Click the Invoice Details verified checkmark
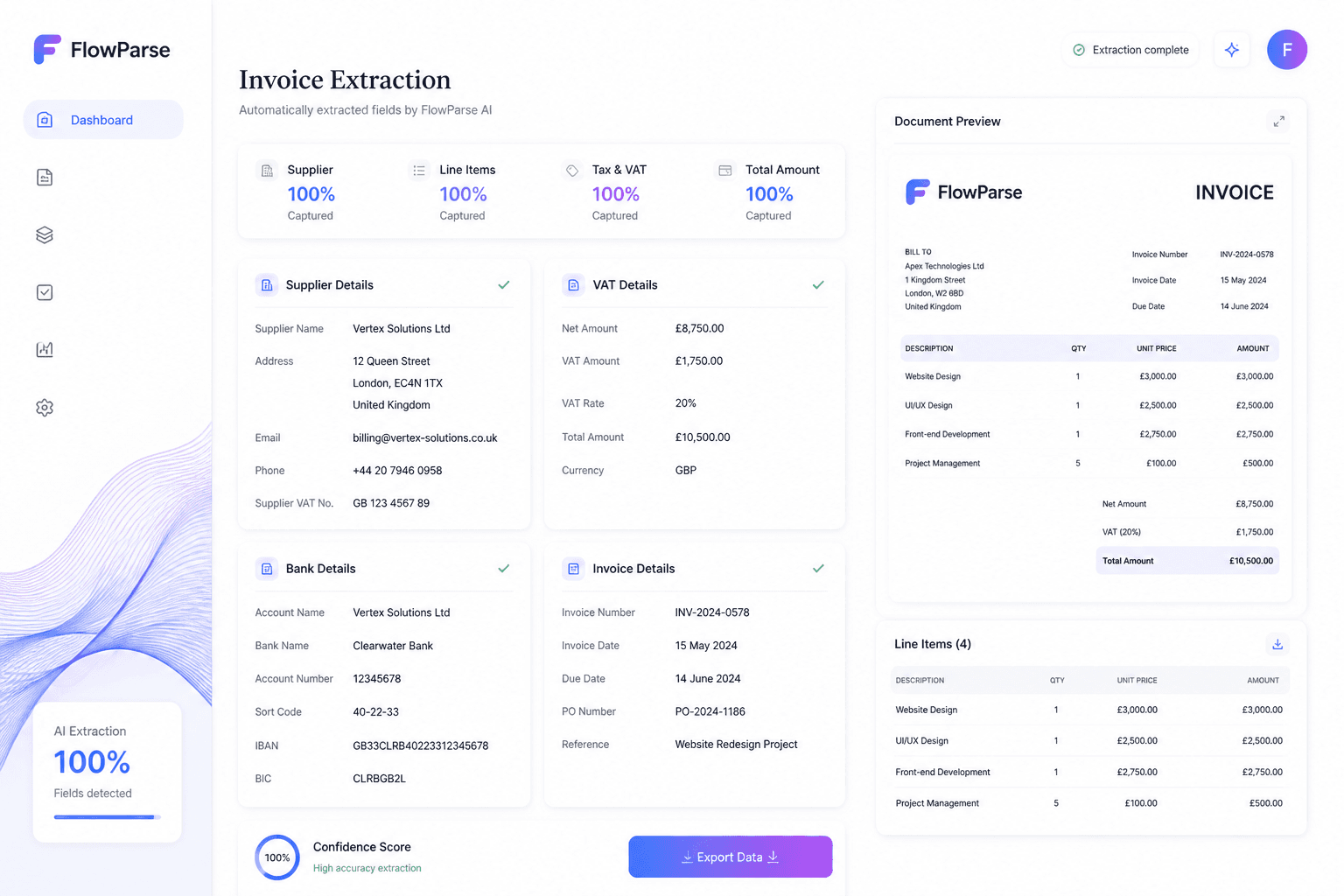The width and height of the screenshot is (1344, 896). click(818, 569)
